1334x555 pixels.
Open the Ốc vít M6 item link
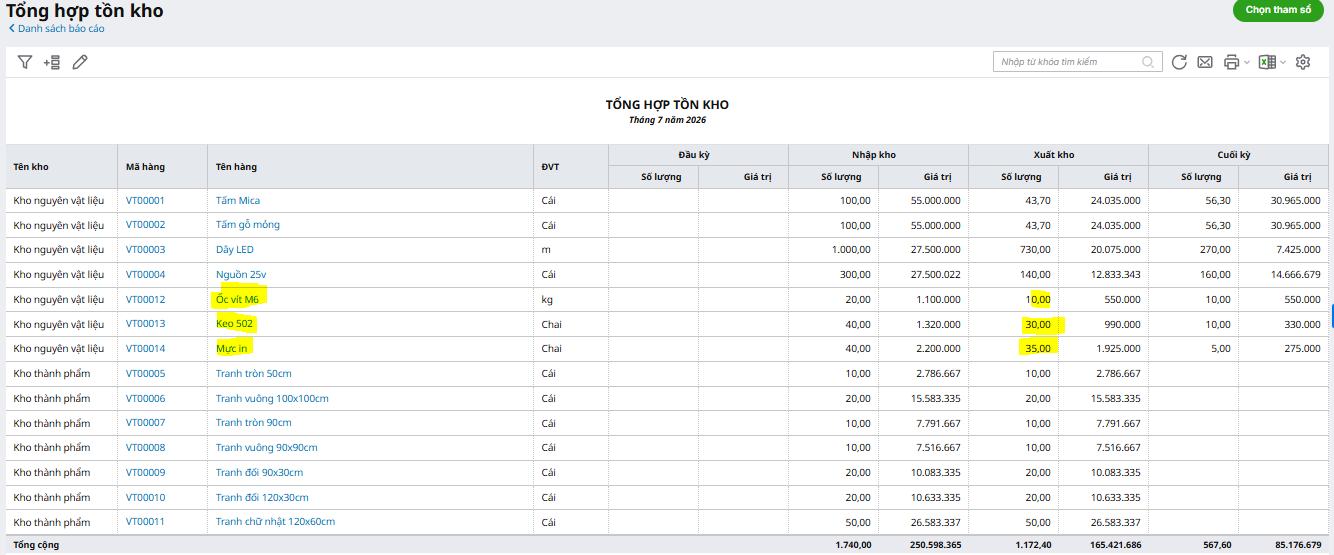(x=238, y=299)
